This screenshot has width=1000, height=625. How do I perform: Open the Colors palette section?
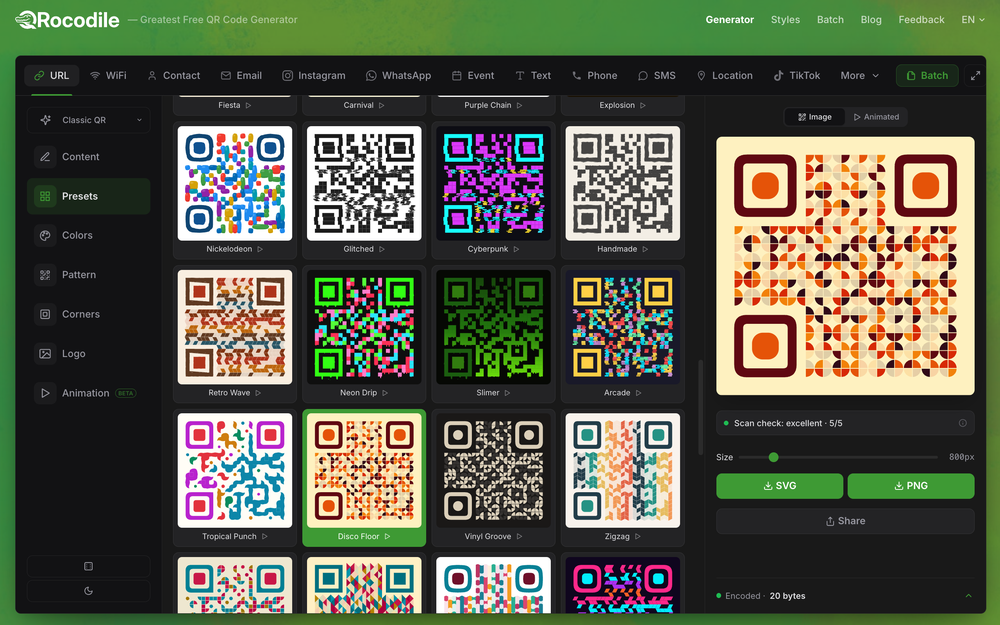(89, 235)
